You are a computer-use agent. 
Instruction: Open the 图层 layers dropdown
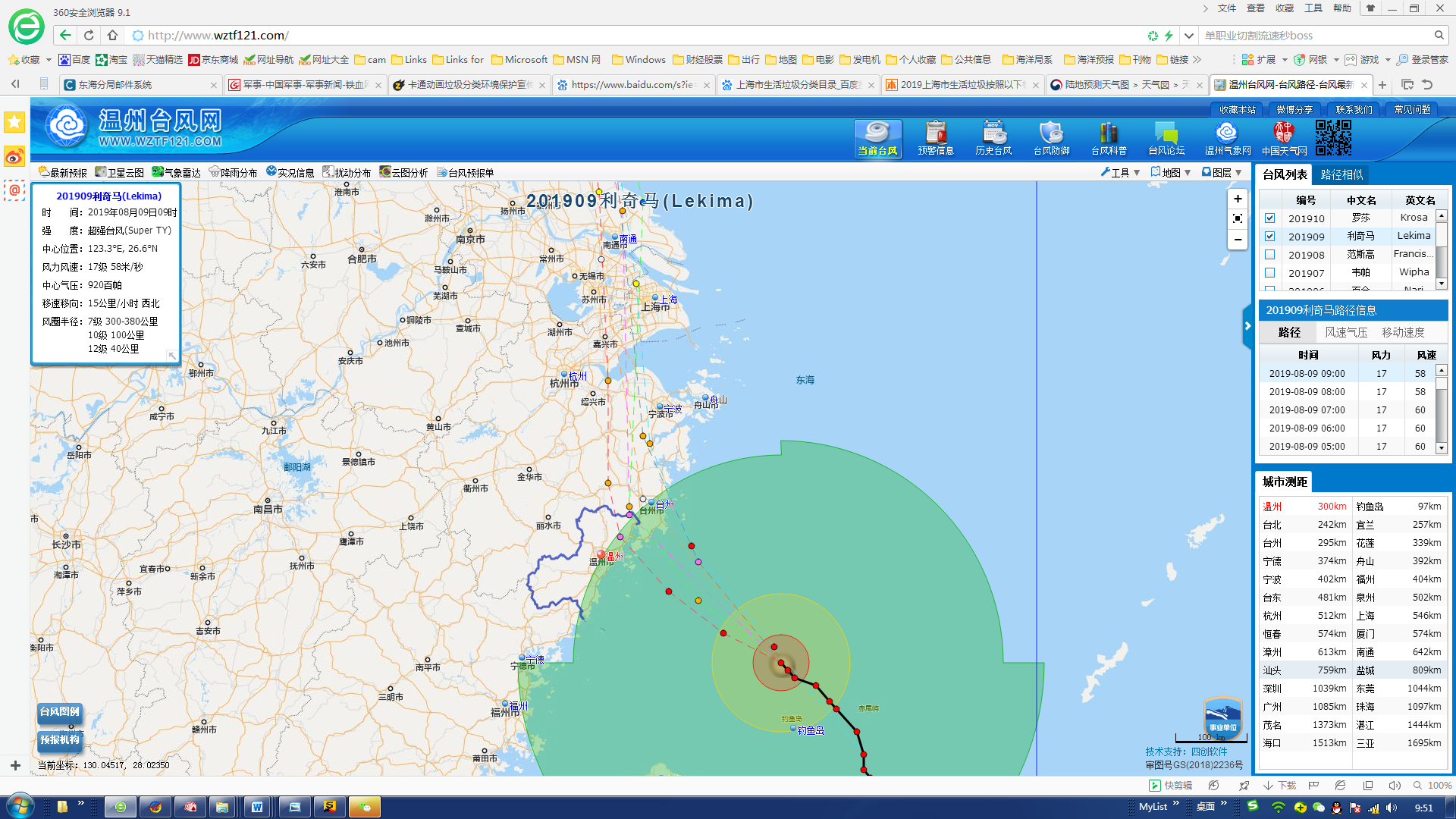point(1222,173)
